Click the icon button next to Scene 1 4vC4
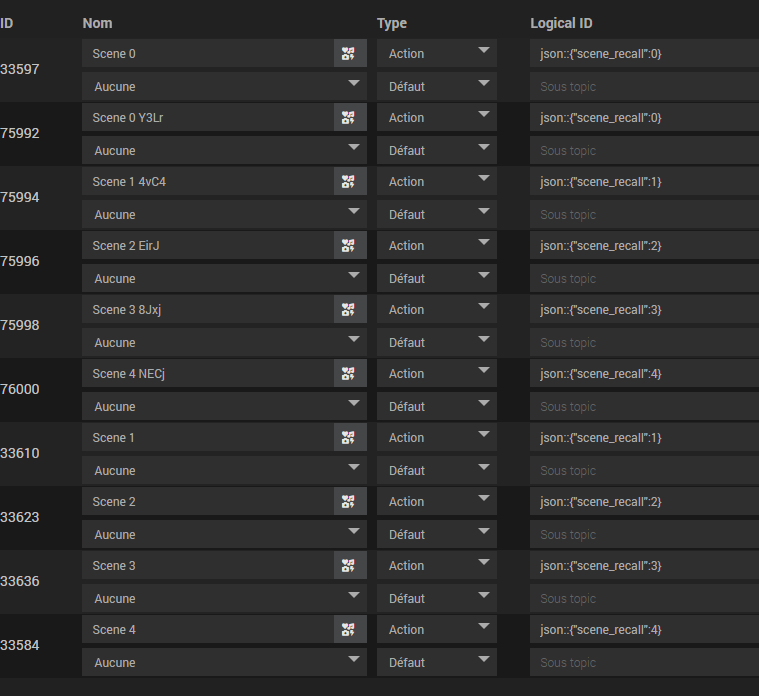The height and width of the screenshot is (696, 759). point(348,182)
